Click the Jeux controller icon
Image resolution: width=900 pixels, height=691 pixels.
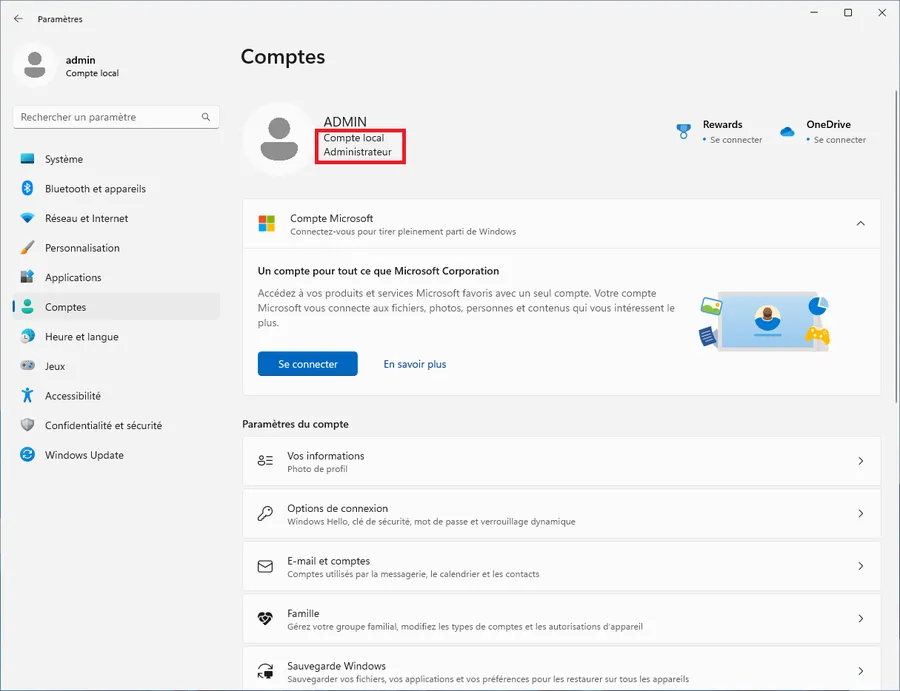click(27, 366)
